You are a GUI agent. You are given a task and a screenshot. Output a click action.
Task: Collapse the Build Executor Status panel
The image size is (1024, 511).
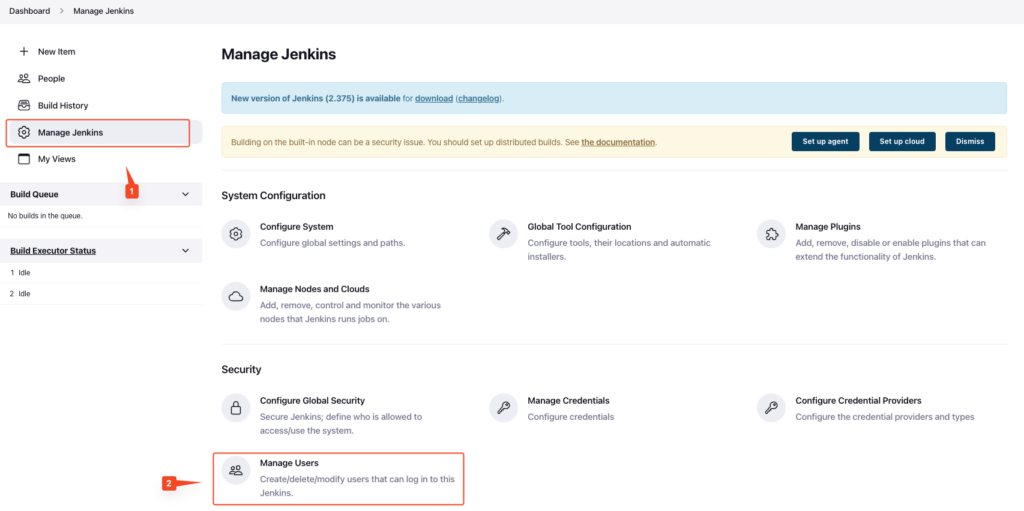click(185, 251)
